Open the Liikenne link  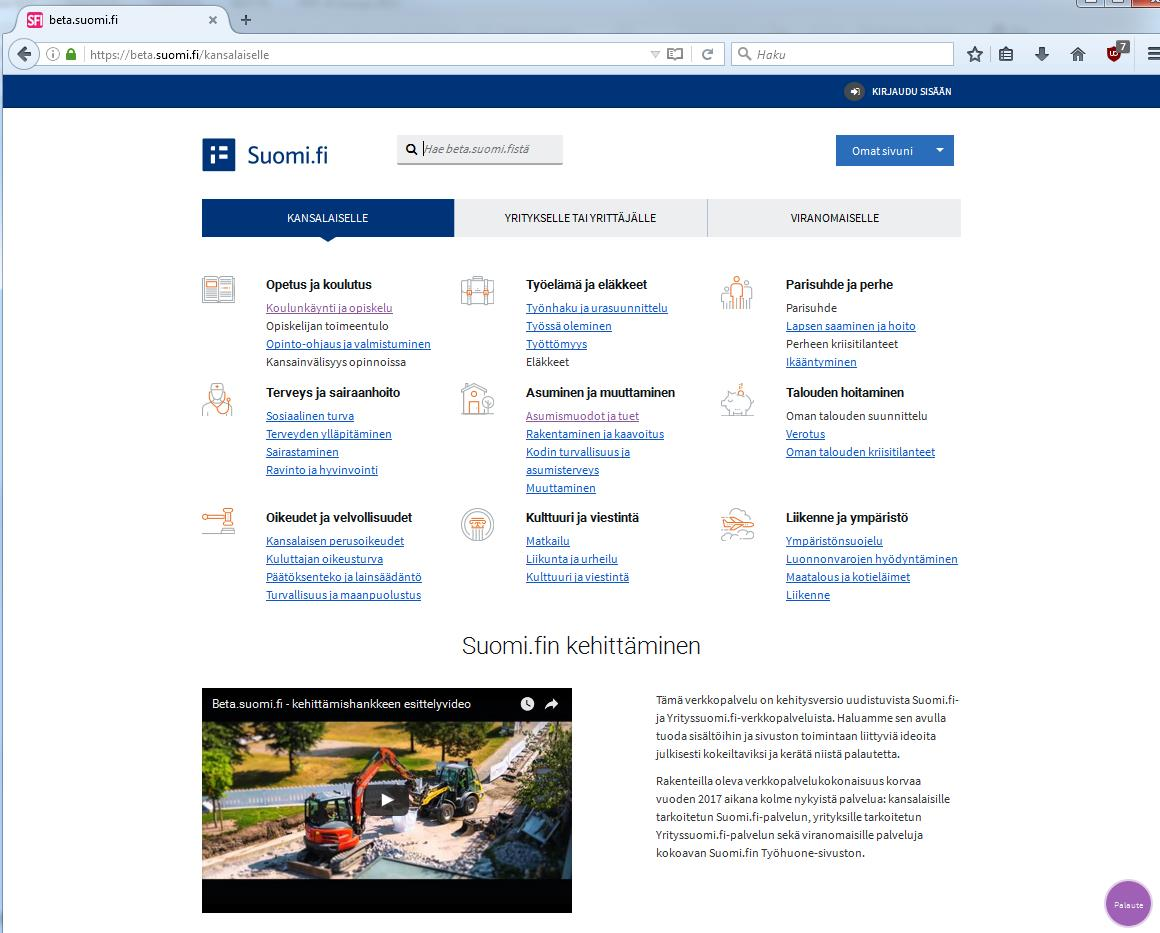[x=808, y=595]
